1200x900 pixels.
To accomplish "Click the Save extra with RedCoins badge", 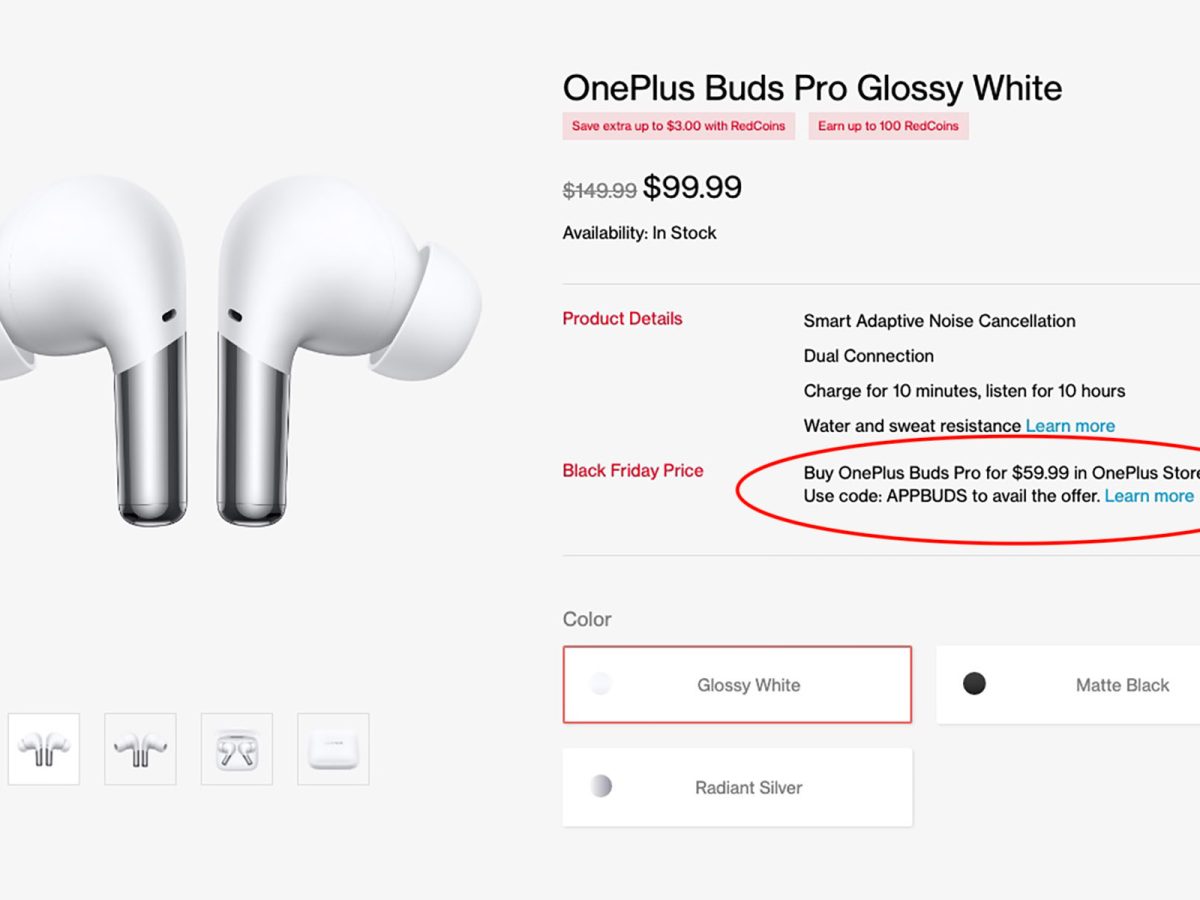I will coord(679,126).
